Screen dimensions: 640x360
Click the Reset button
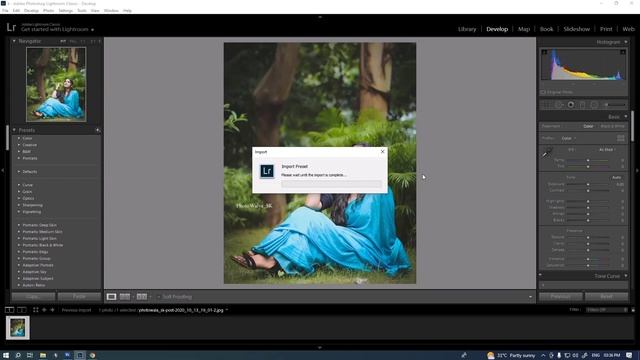[607, 297]
